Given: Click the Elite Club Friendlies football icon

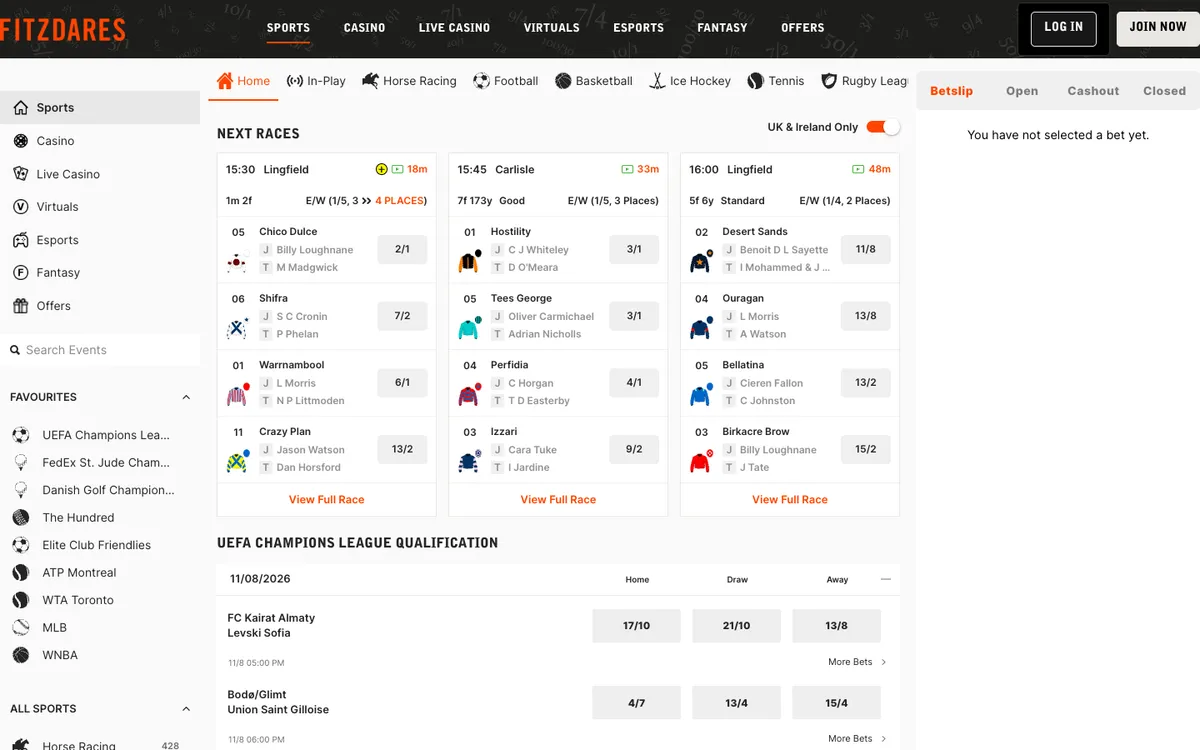Looking at the screenshot, I should (20, 545).
